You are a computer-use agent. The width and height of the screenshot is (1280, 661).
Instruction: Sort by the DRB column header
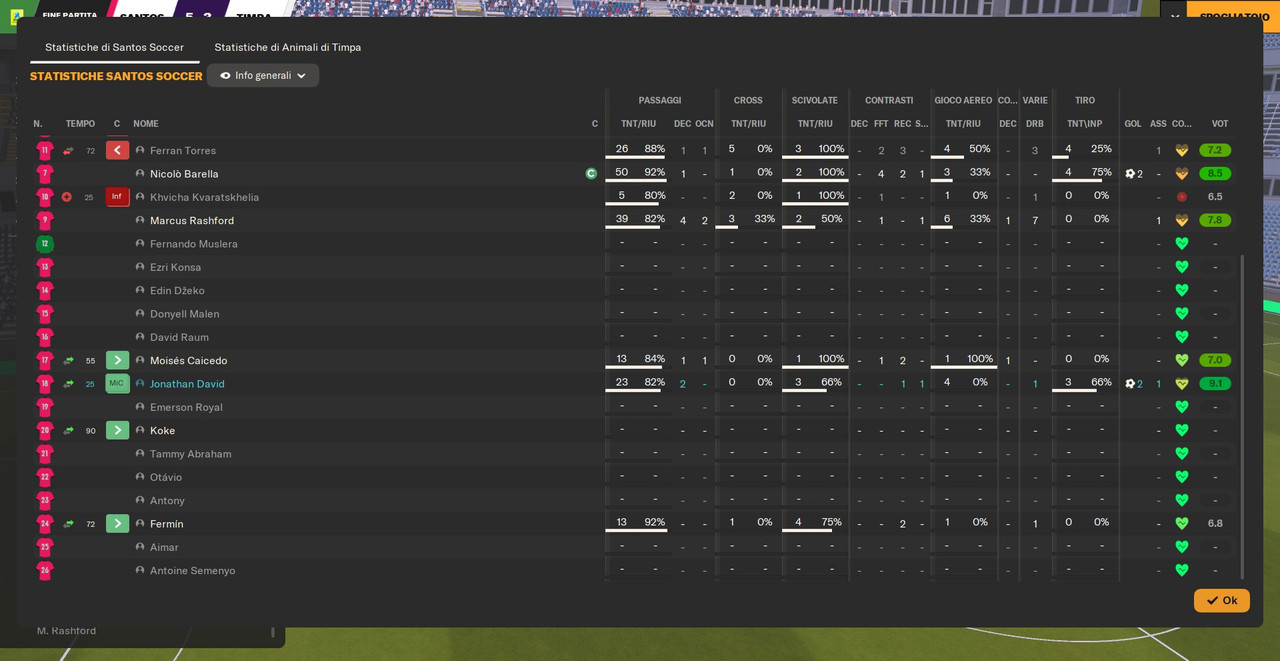point(1035,124)
